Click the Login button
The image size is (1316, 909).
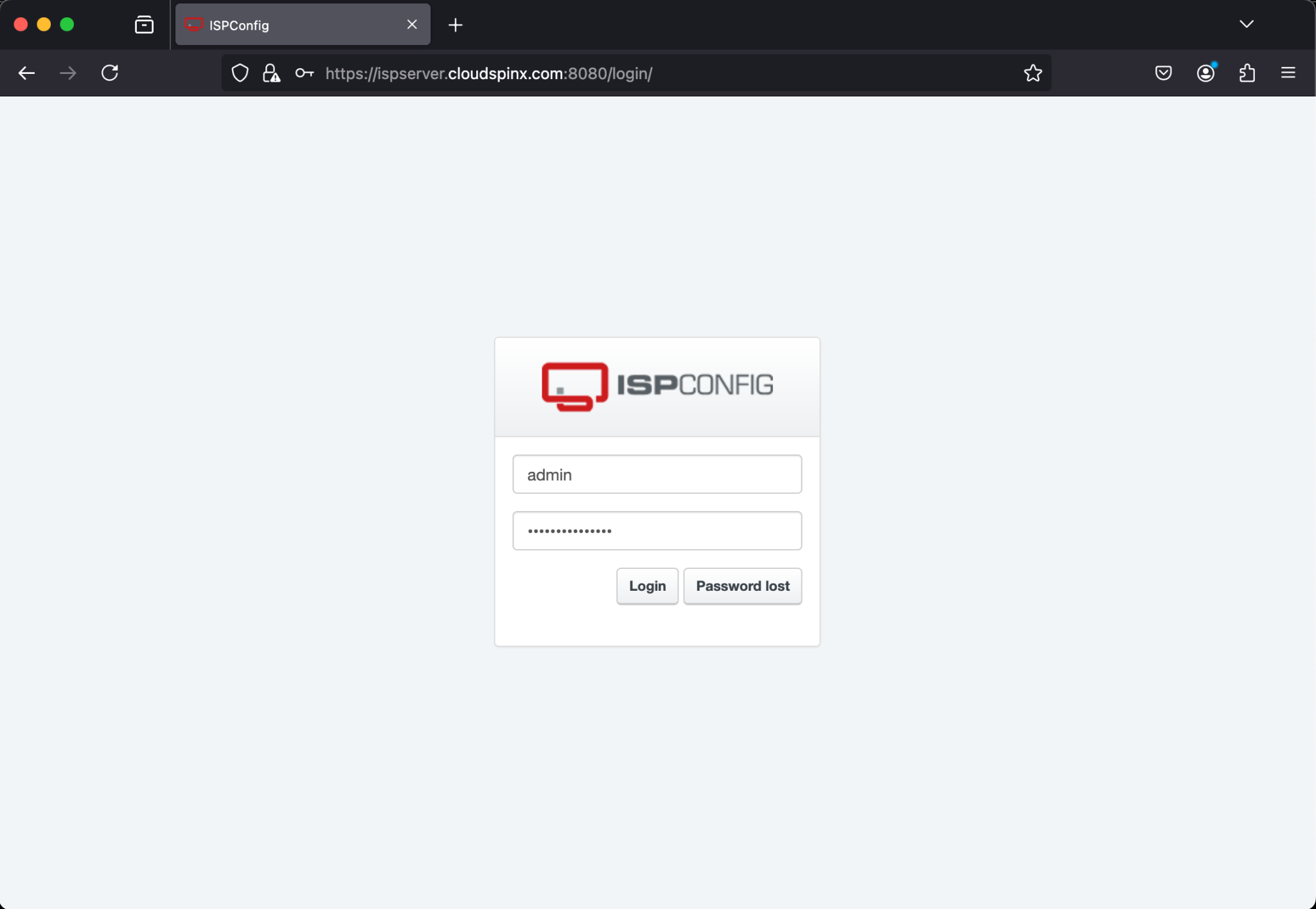pyautogui.click(x=646, y=586)
